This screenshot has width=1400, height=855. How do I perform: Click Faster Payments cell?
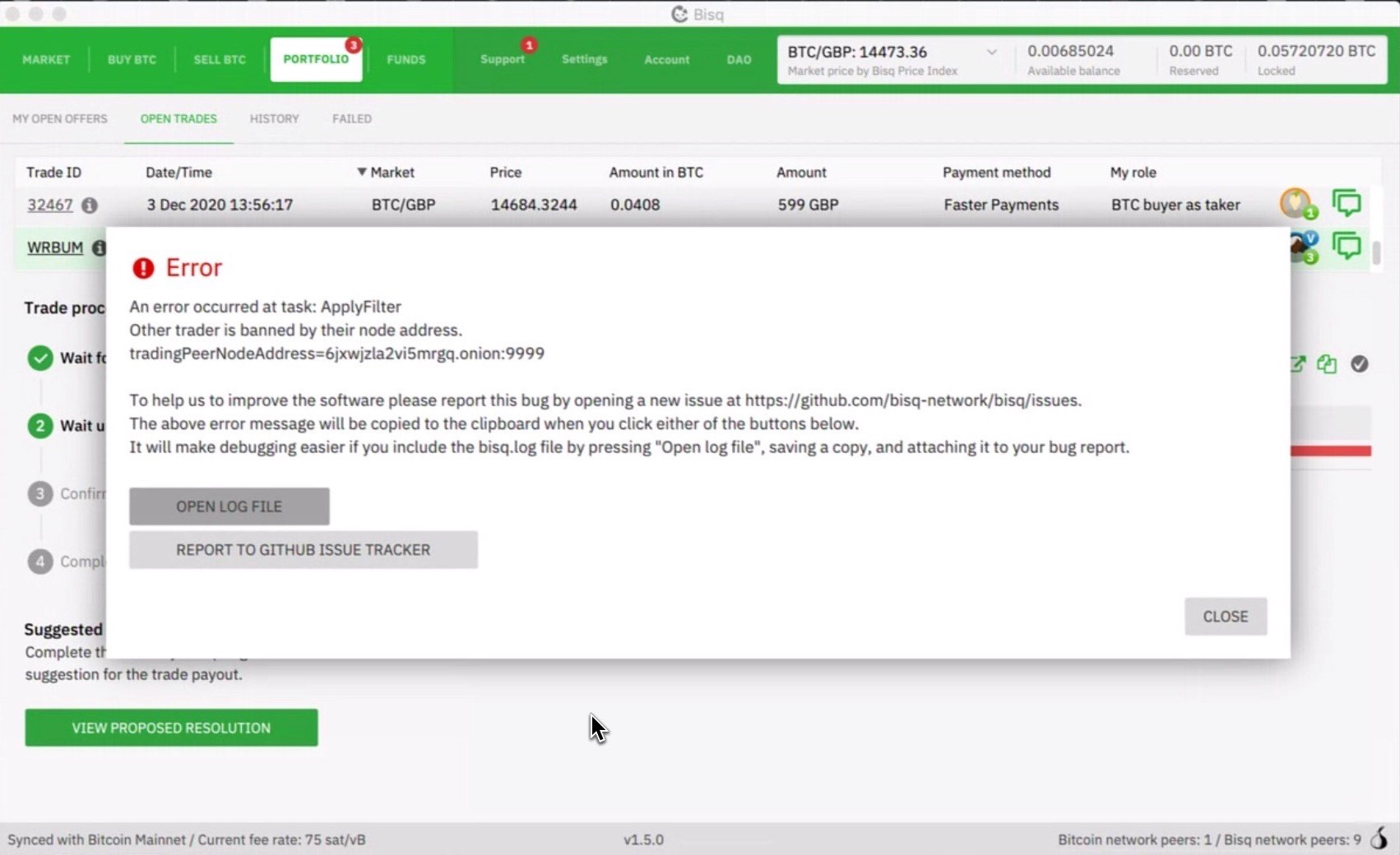tap(1001, 205)
